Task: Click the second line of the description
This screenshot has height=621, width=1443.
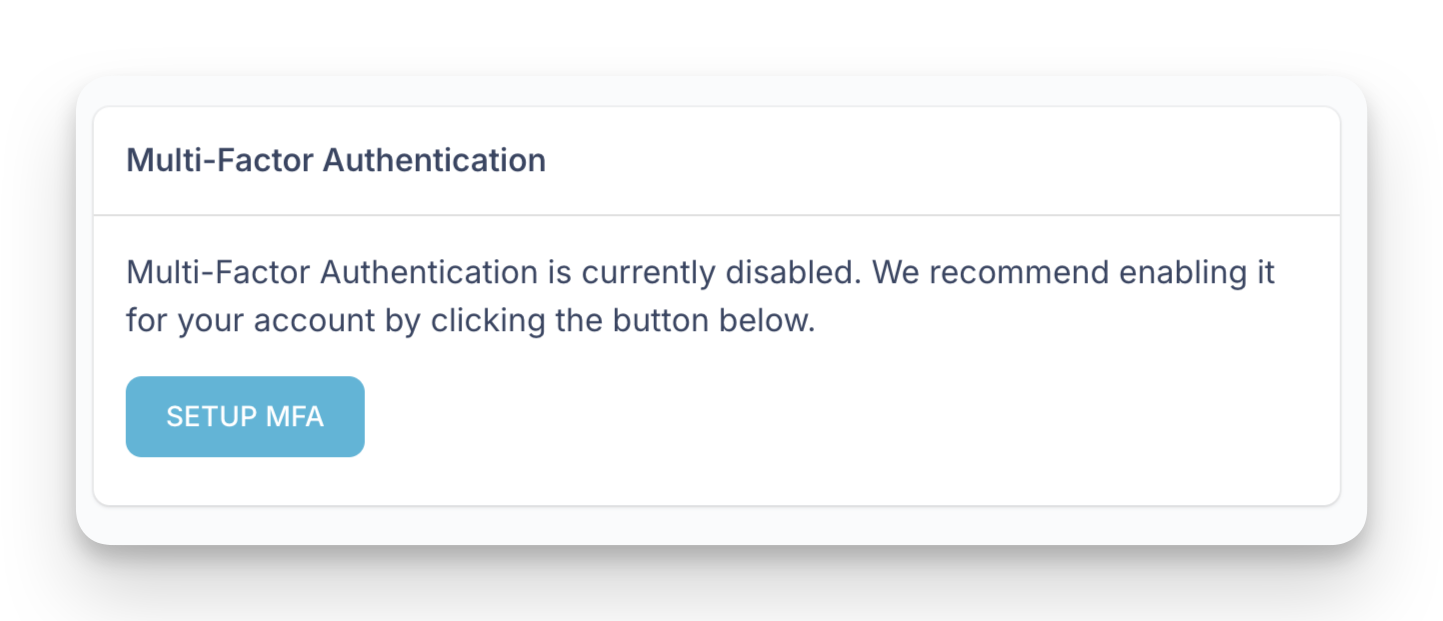Action: [470, 322]
